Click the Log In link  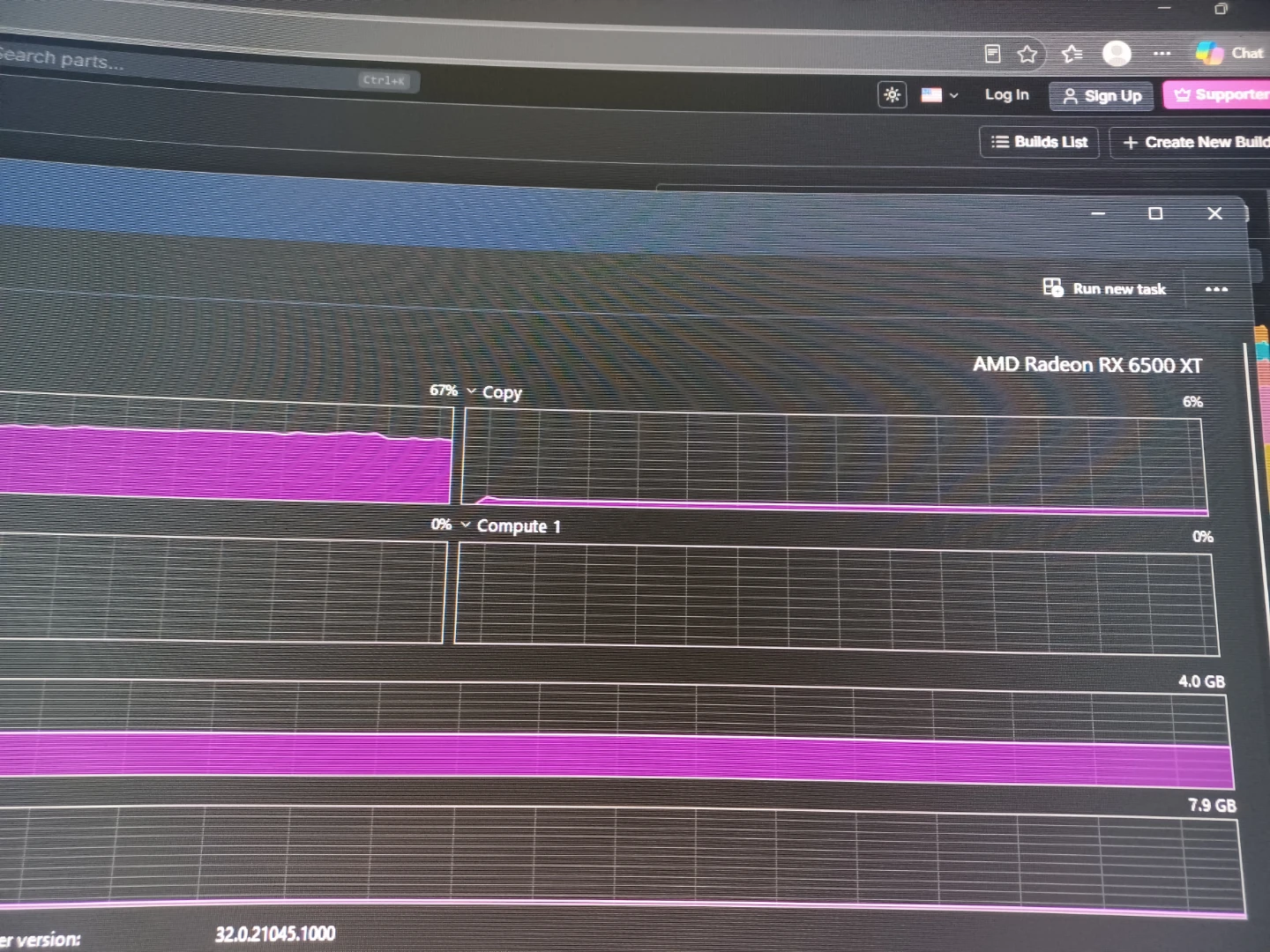pos(1006,94)
